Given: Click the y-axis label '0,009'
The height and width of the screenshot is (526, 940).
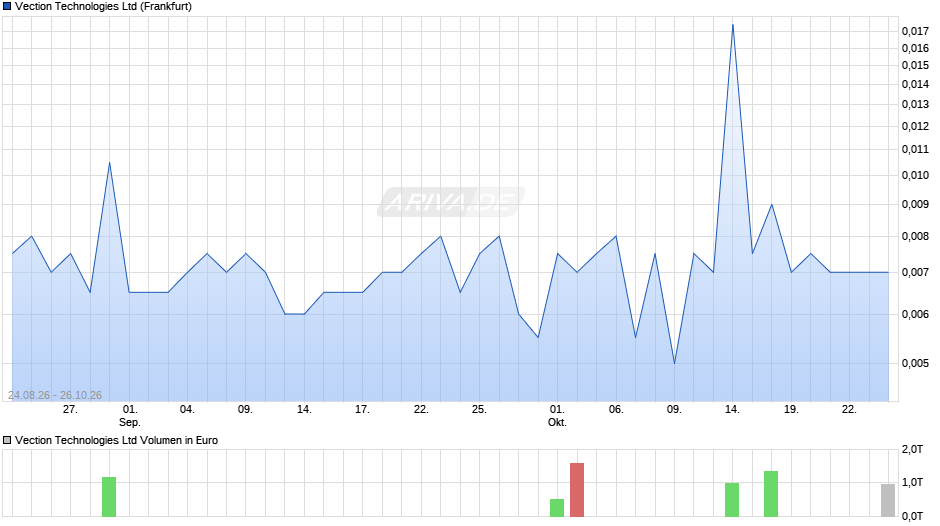Looking at the screenshot, I should [915, 205].
